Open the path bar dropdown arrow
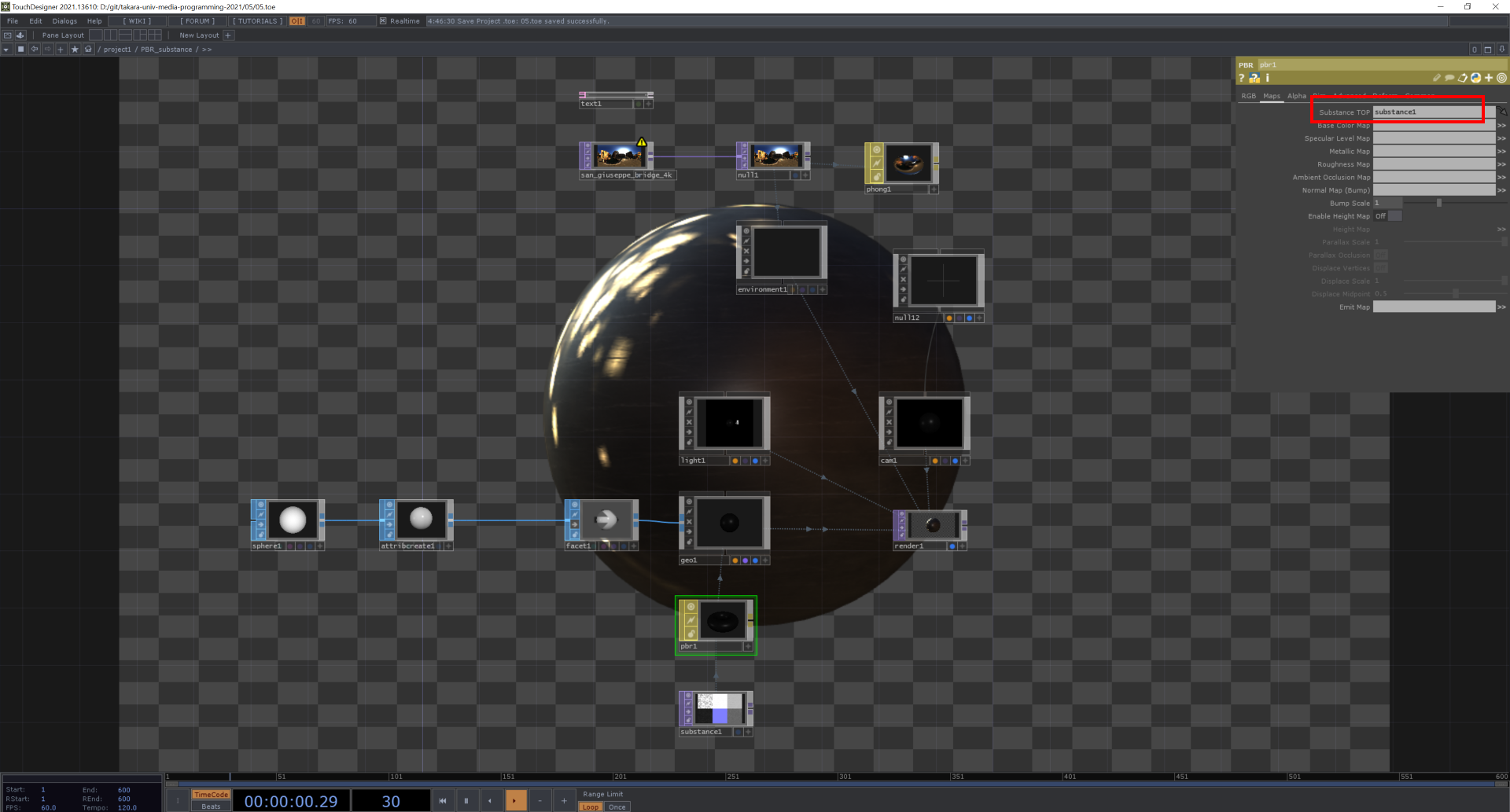This screenshot has width=1510, height=812. point(6,50)
